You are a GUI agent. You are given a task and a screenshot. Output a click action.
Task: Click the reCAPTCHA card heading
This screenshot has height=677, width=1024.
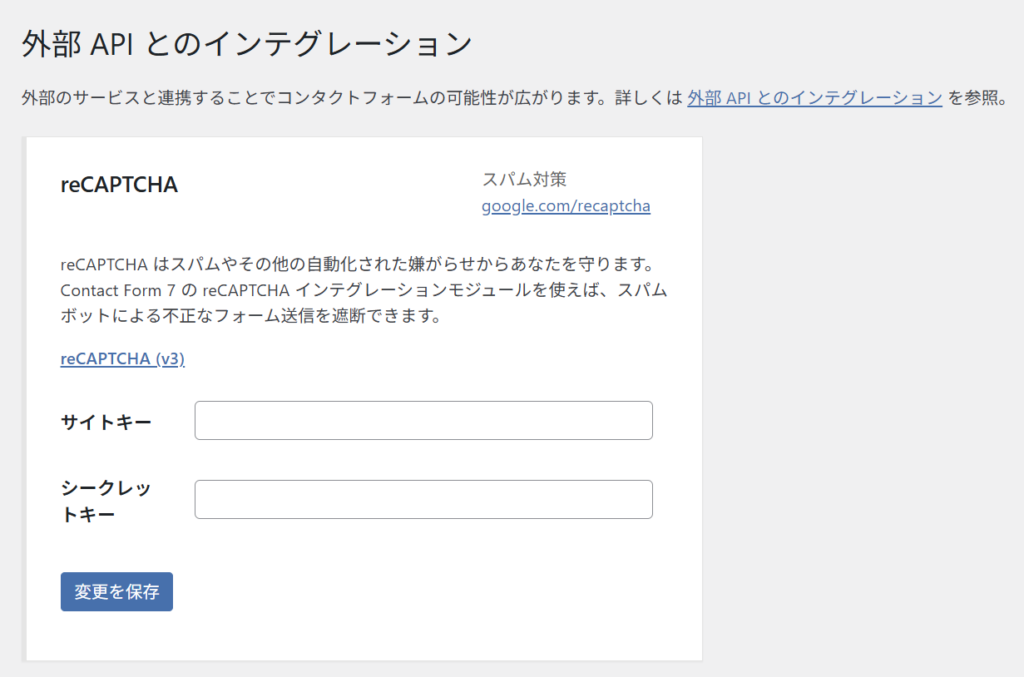(x=119, y=185)
